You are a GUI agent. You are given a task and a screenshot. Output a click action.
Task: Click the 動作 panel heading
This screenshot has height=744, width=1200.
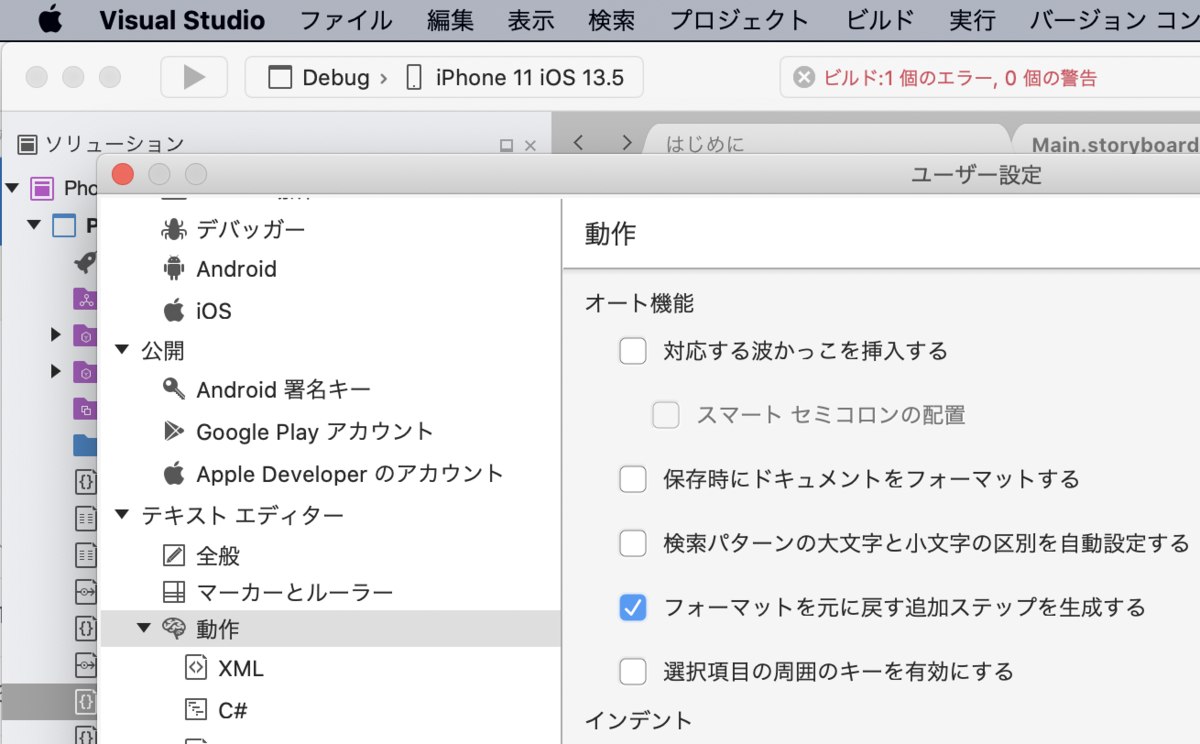coord(610,234)
